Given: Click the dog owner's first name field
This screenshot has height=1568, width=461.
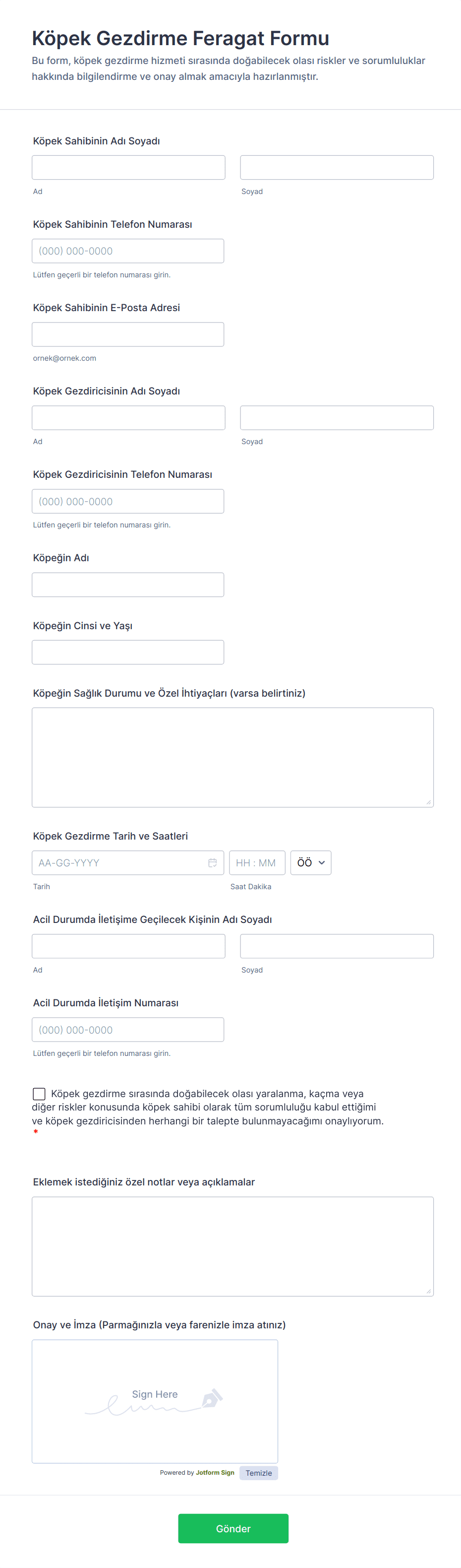Looking at the screenshot, I should [x=128, y=167].
